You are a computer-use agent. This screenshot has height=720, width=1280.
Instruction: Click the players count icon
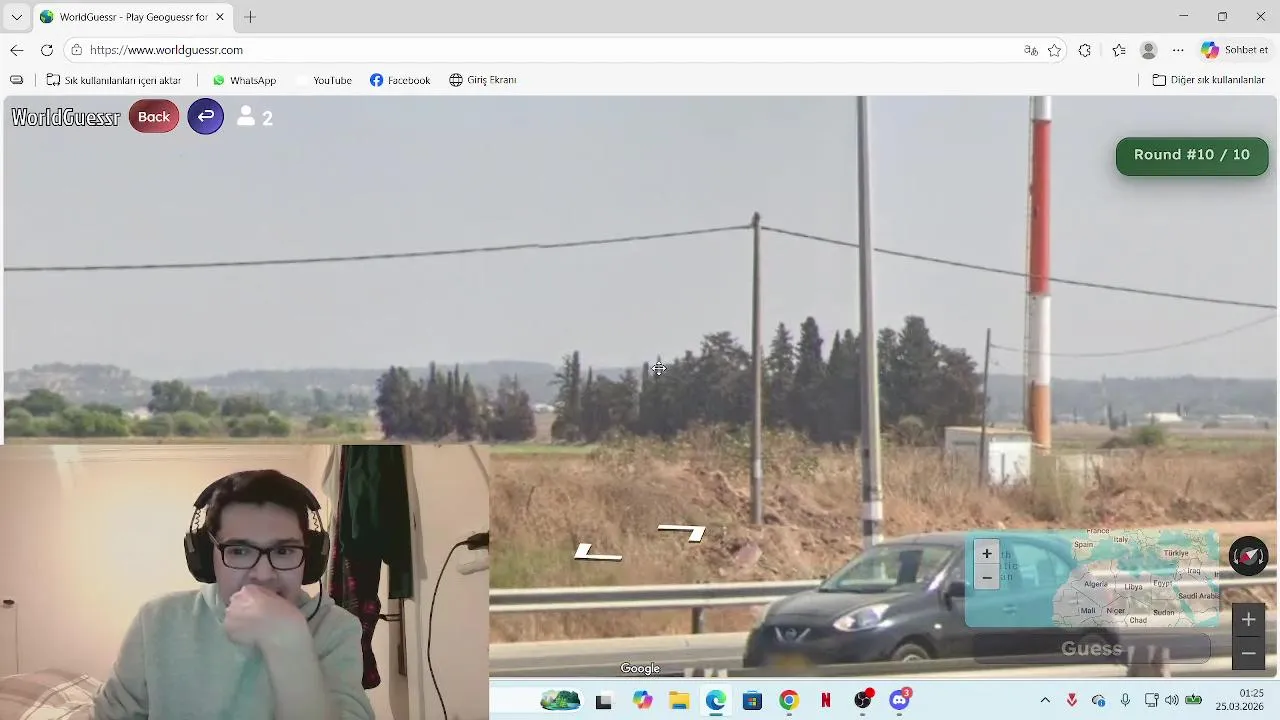(x=246, y=117)
